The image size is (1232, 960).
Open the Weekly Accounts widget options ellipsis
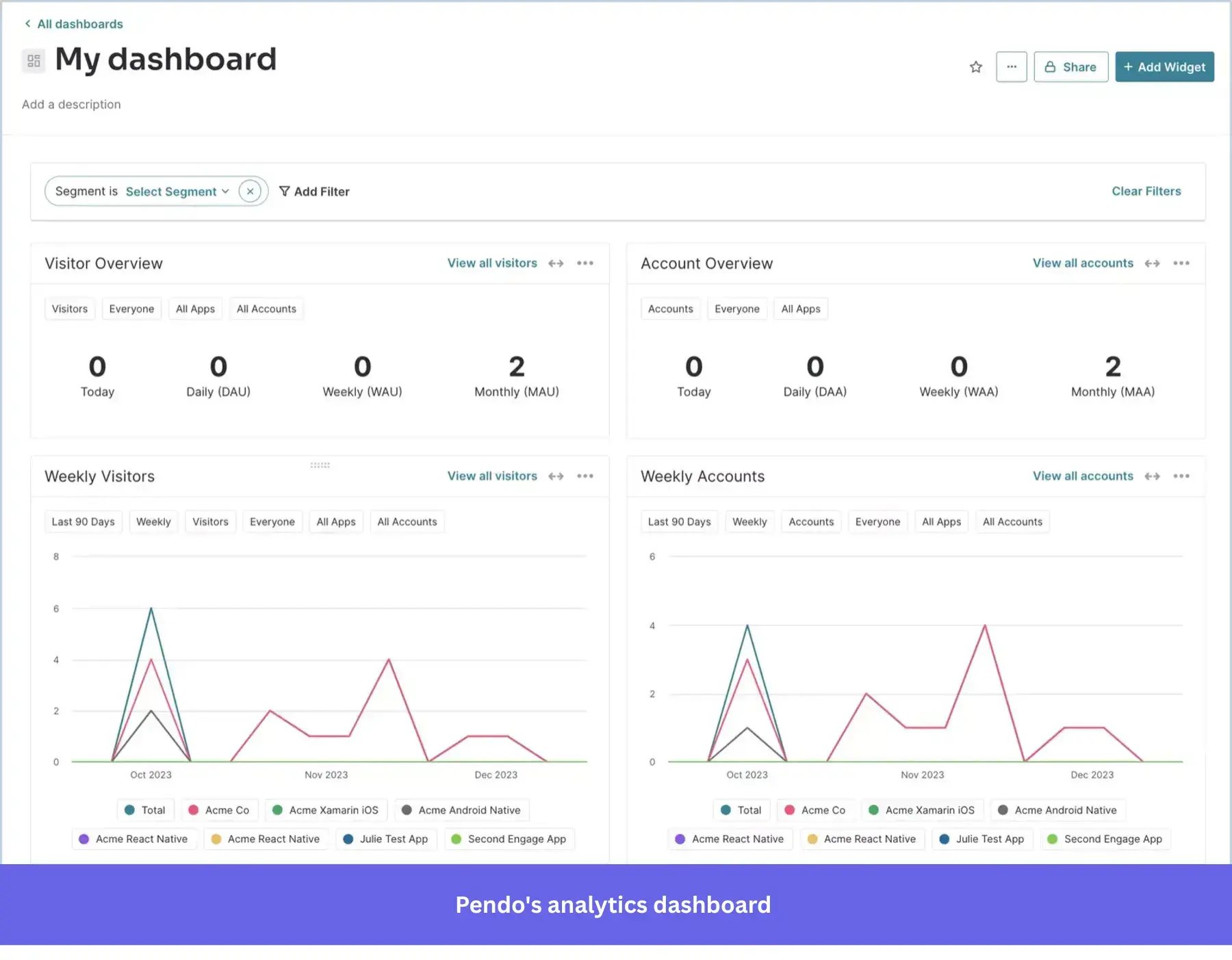[1181, 476]
